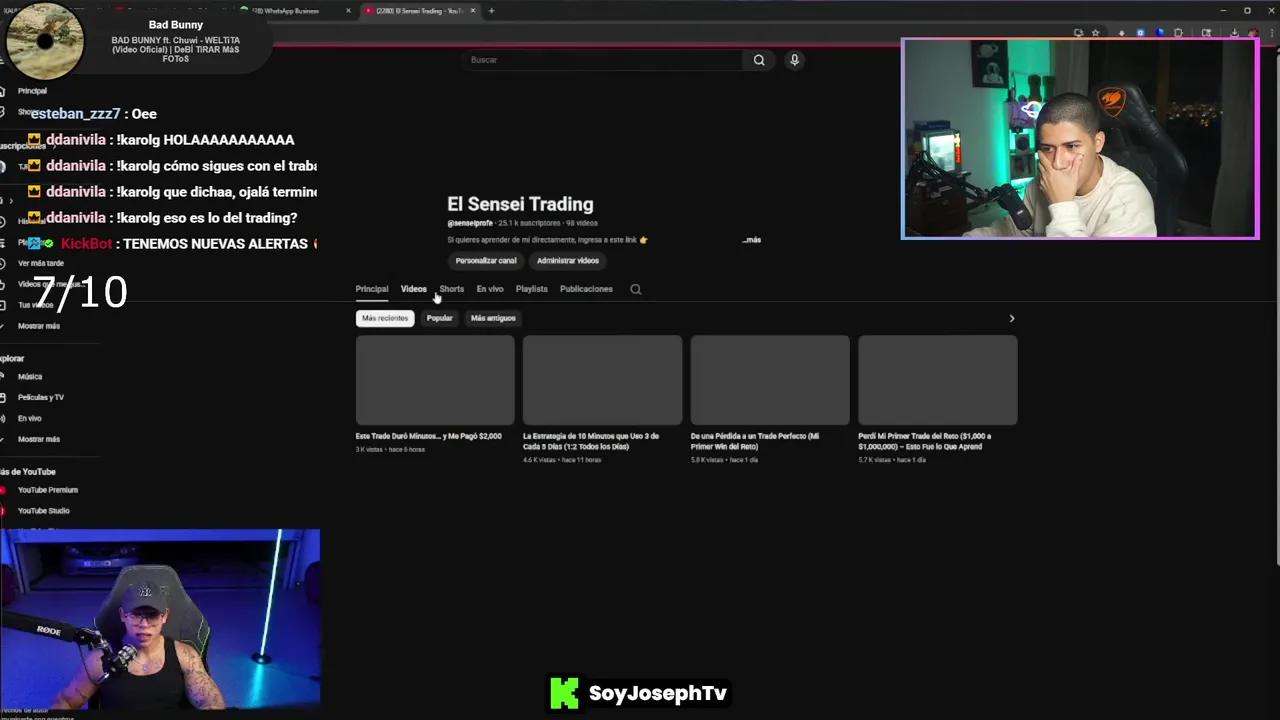
Task: Open Principal home entry in sidebar
Action: [32, 91]
